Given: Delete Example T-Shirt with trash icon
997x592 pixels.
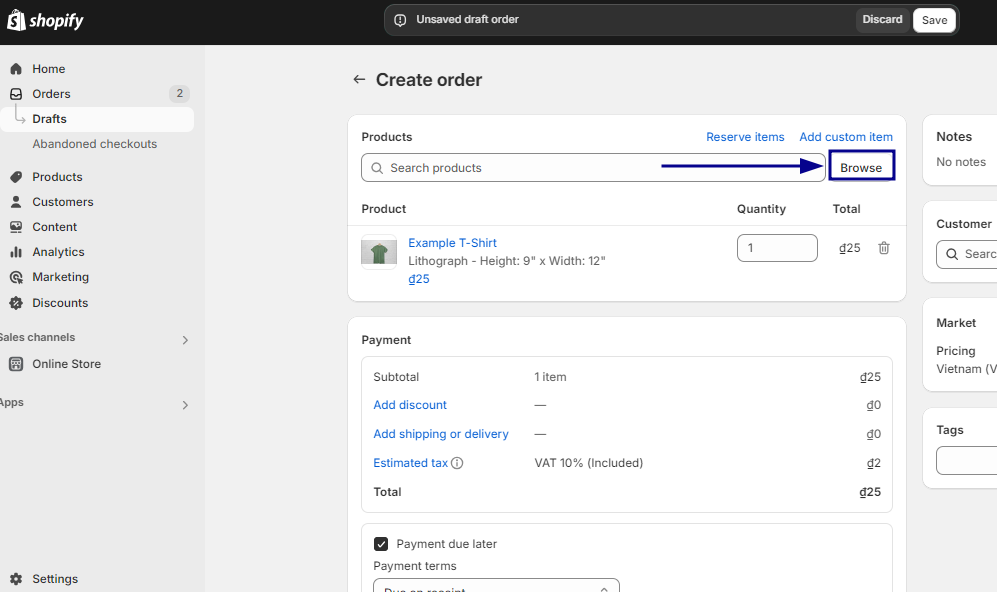Looking at the screenshot, I should pyautogui.click(x=884, y=248).
